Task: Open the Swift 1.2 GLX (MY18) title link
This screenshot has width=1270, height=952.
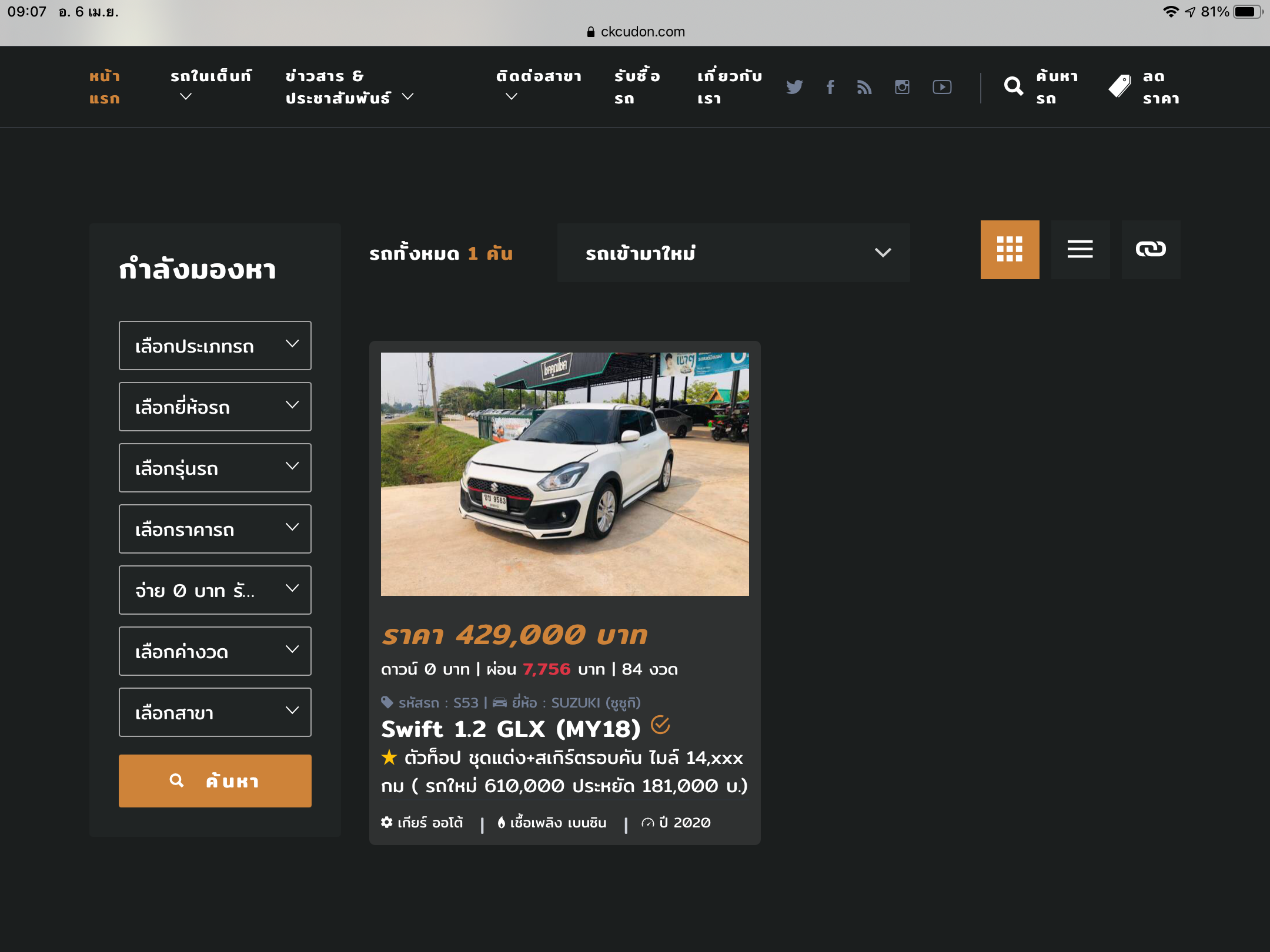Action: click(x=510, y=729)
